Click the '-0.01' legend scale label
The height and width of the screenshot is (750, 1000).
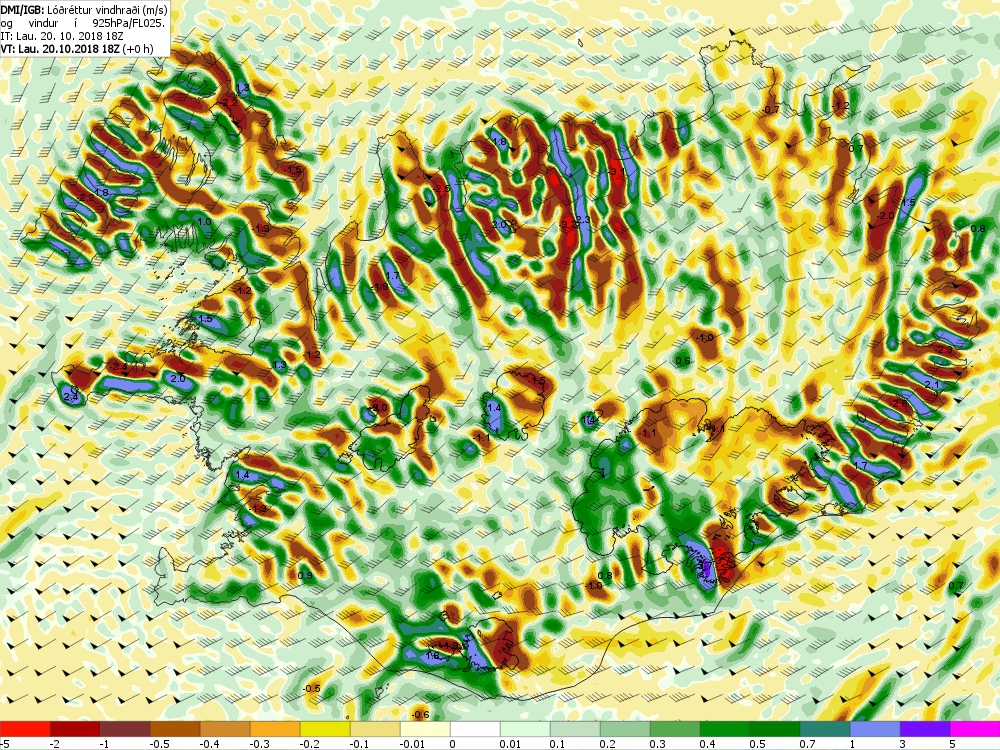click(413, 744)
